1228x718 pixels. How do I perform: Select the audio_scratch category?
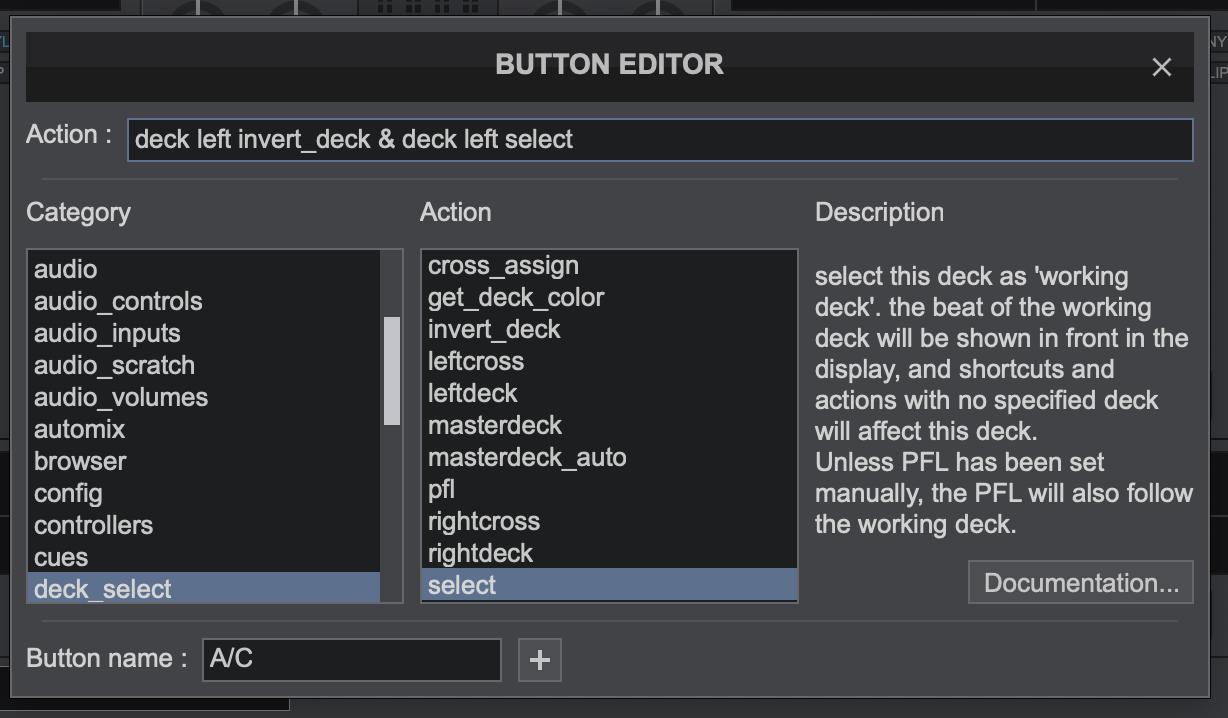204,365
